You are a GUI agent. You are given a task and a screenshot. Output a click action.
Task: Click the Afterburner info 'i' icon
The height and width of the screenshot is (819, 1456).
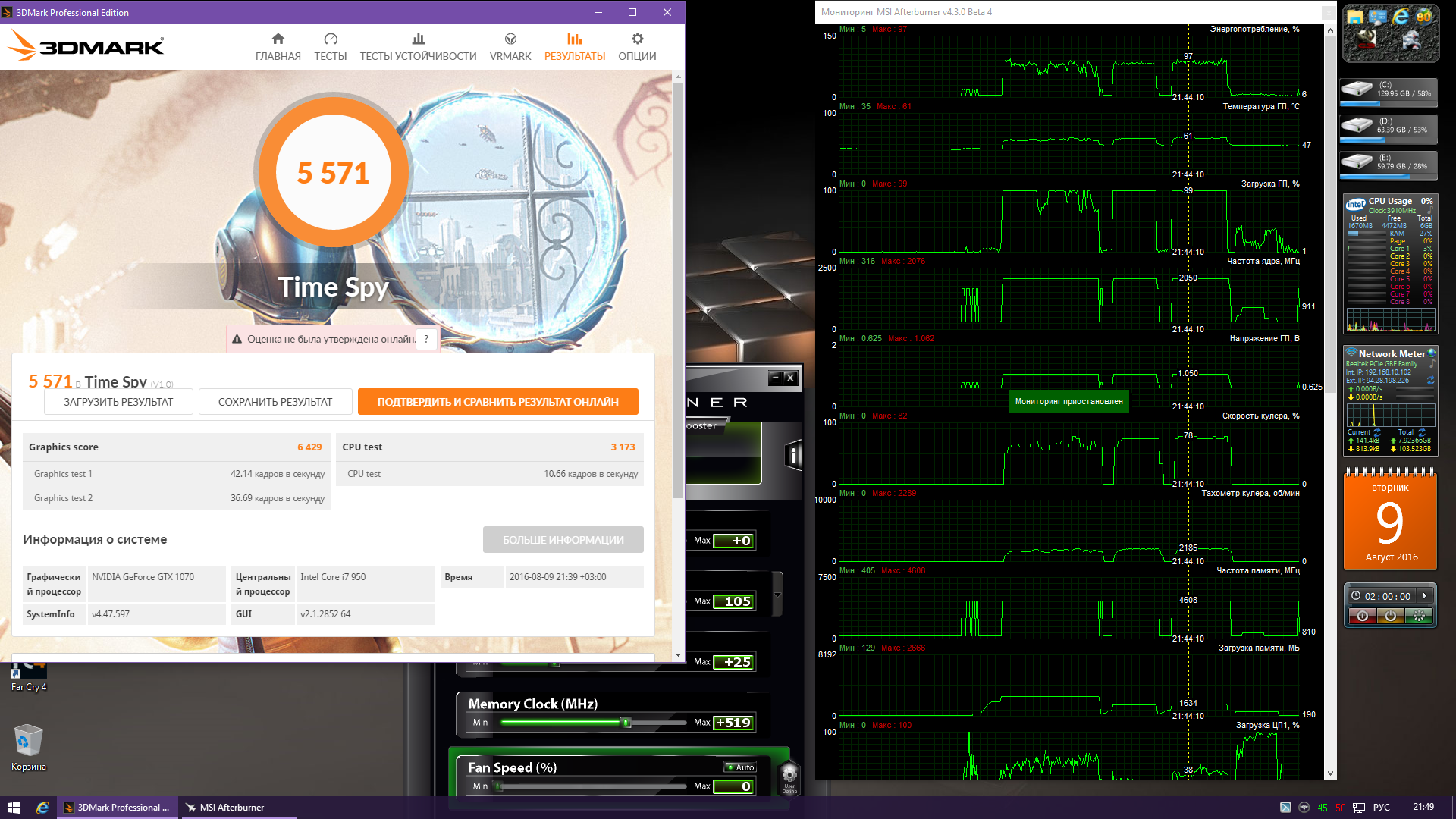[x=793, y=455]
